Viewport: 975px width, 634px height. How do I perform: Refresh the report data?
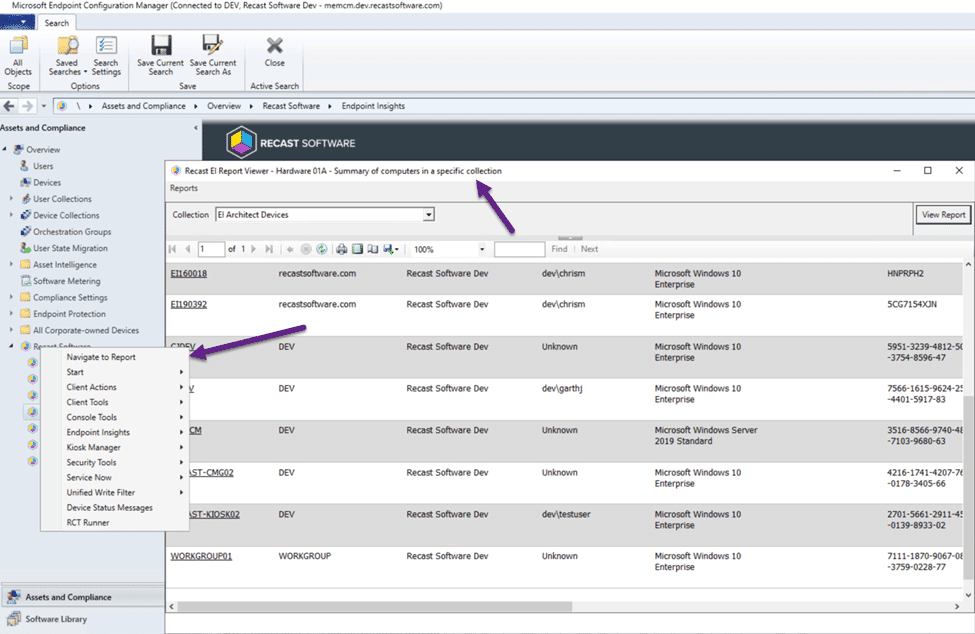(x=322, y=249)
